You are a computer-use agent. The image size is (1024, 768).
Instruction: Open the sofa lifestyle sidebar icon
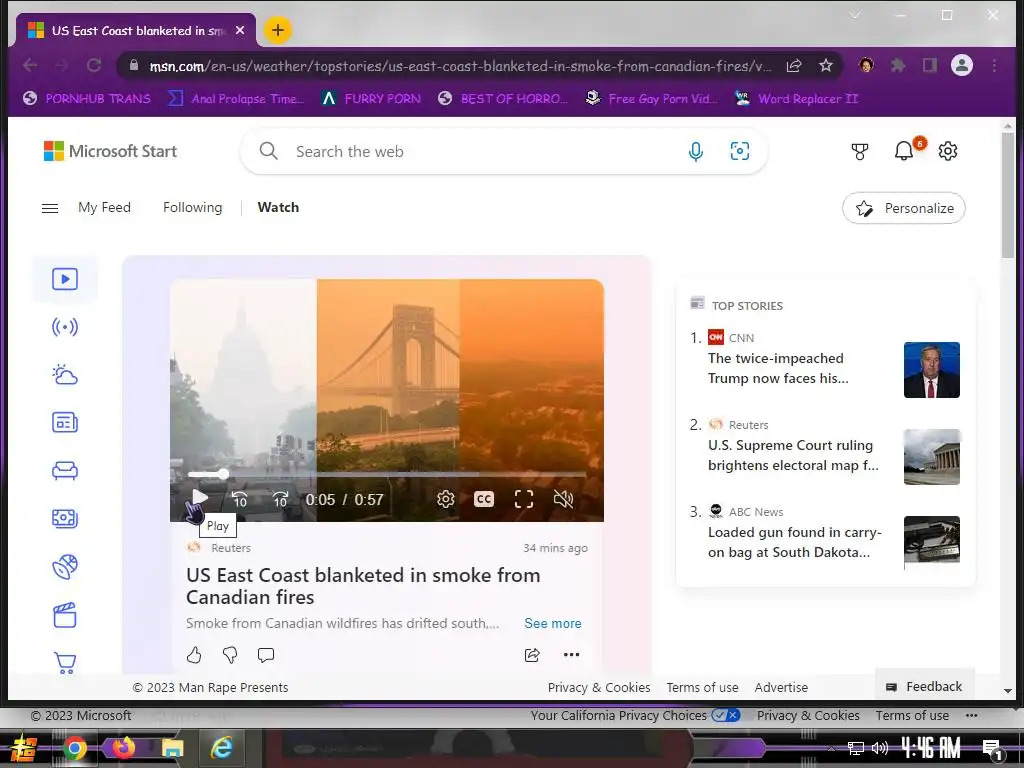65,471
